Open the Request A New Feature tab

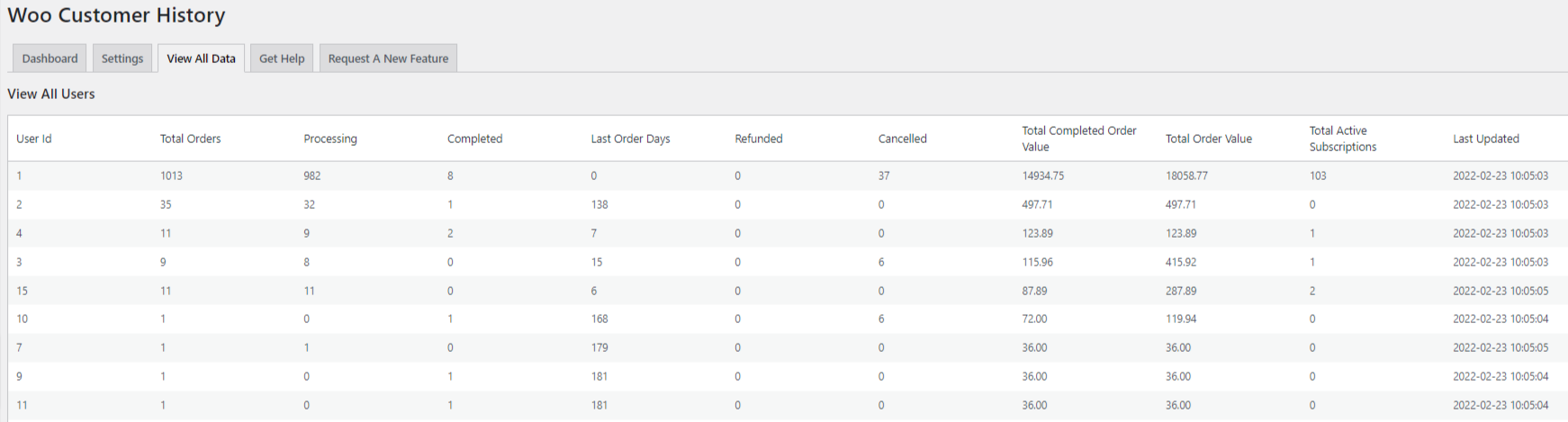click(388, 58)
